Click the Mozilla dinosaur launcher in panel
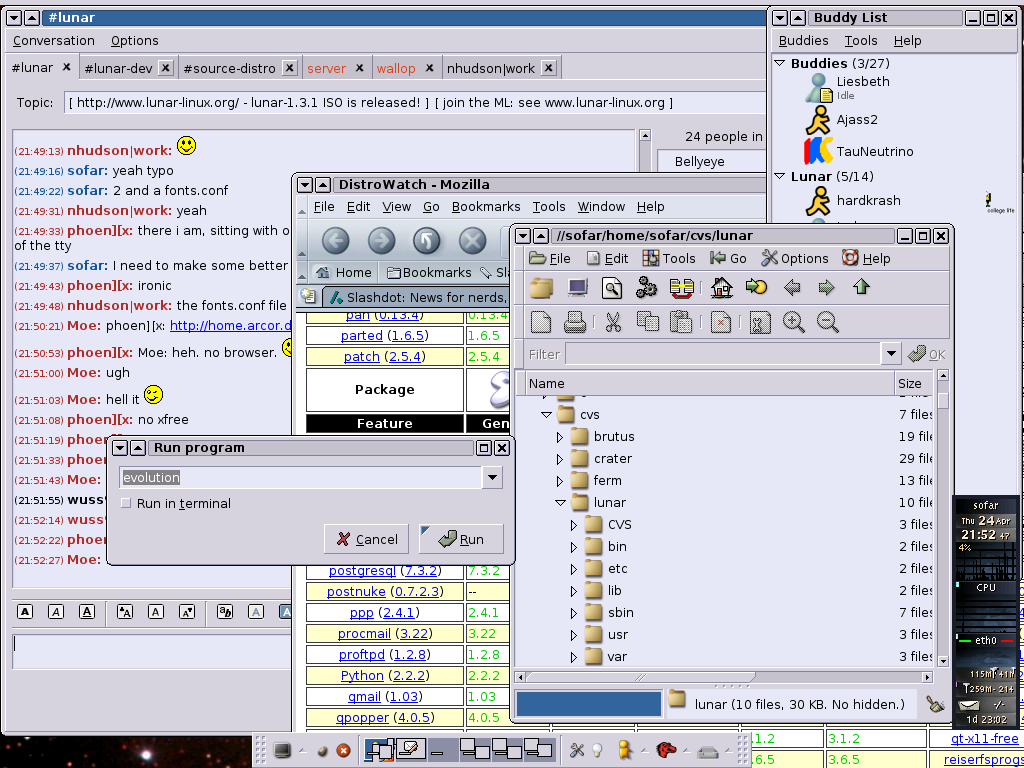 pos(665,749)
